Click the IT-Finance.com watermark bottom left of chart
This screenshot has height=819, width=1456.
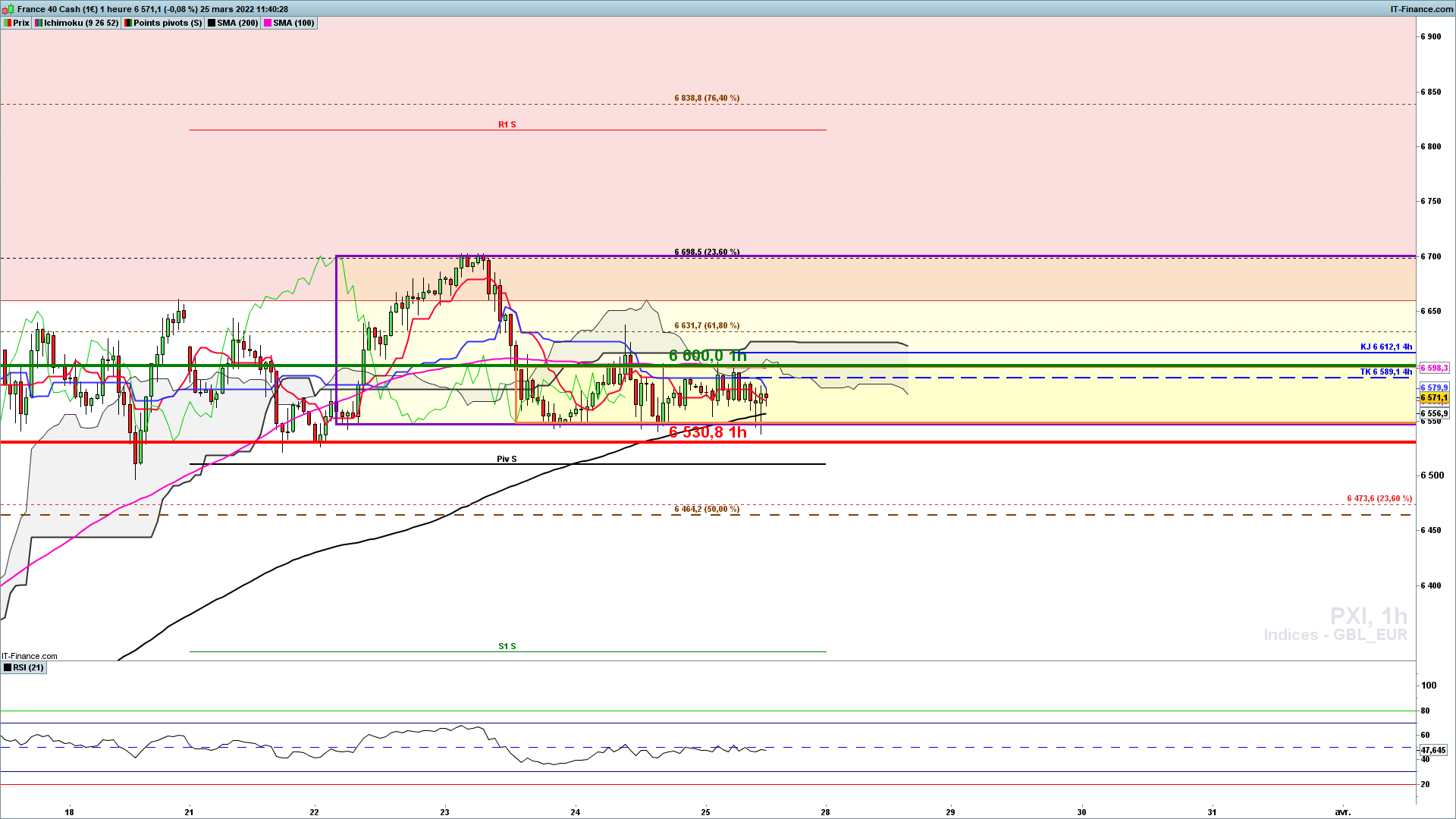tap(30, 656)
